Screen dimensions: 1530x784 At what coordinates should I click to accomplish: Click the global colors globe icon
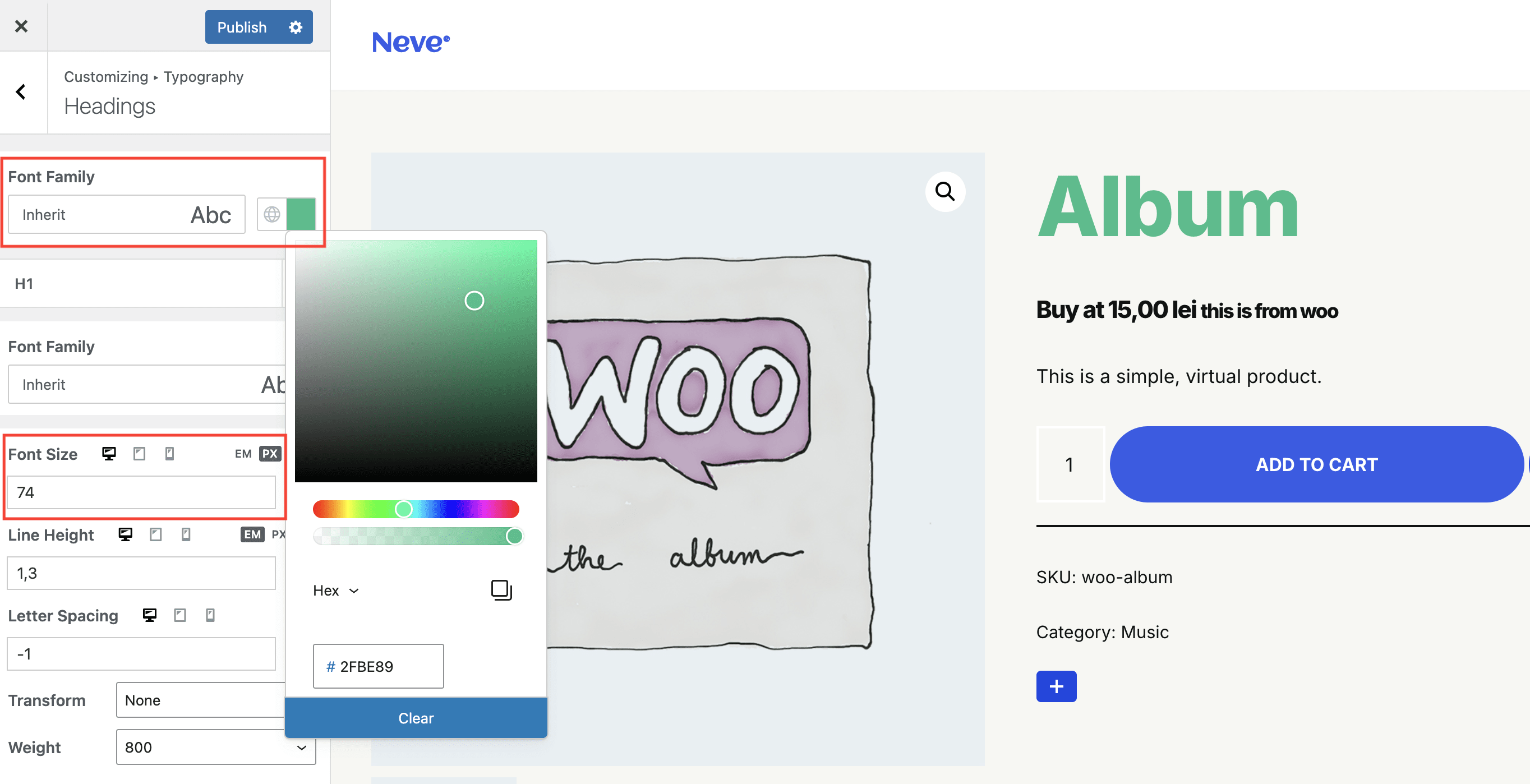(272, 214)
